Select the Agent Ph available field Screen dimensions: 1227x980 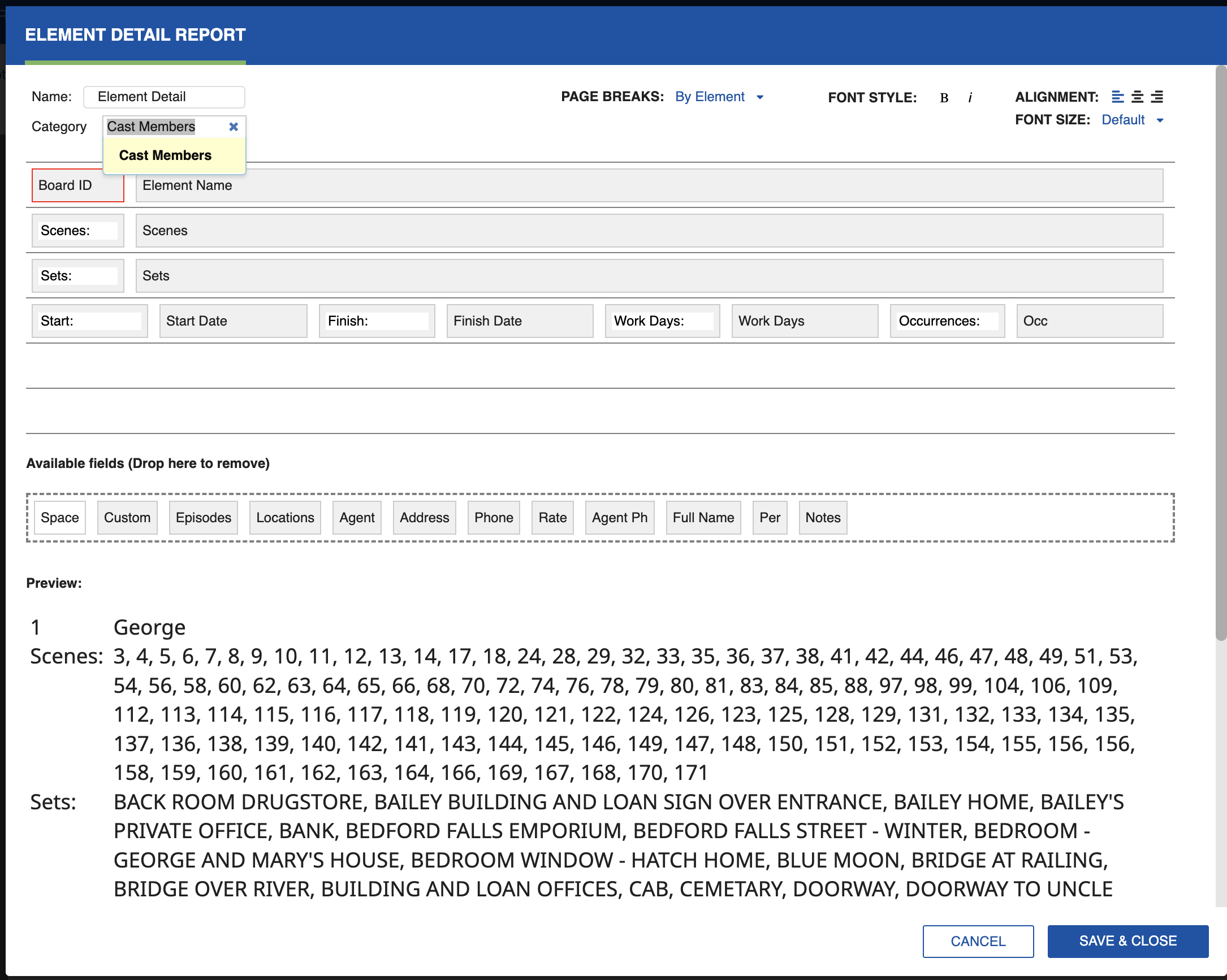(x=619, y=518)
